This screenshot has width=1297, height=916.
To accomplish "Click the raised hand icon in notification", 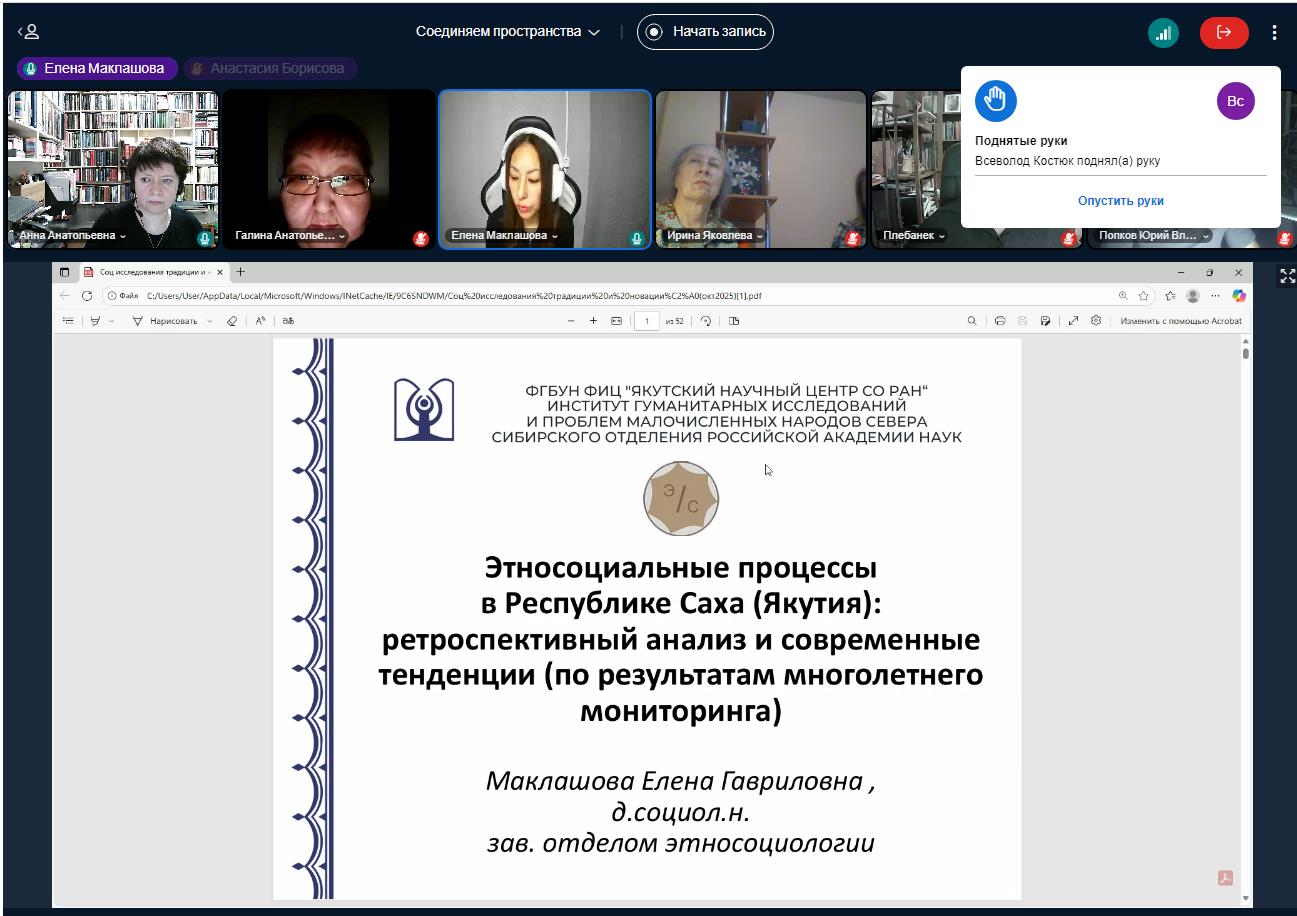I will (995, 101).
